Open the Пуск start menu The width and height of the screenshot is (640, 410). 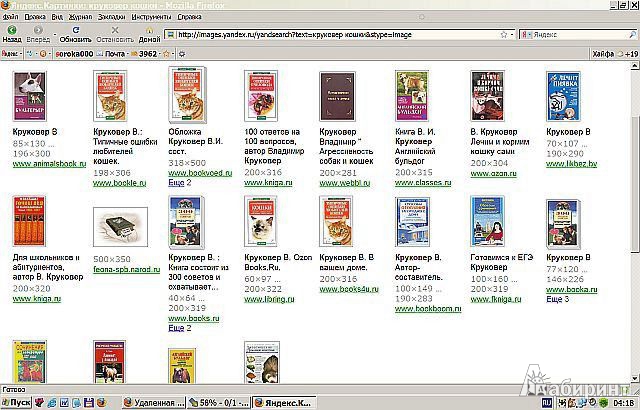(x=16, y=403)
